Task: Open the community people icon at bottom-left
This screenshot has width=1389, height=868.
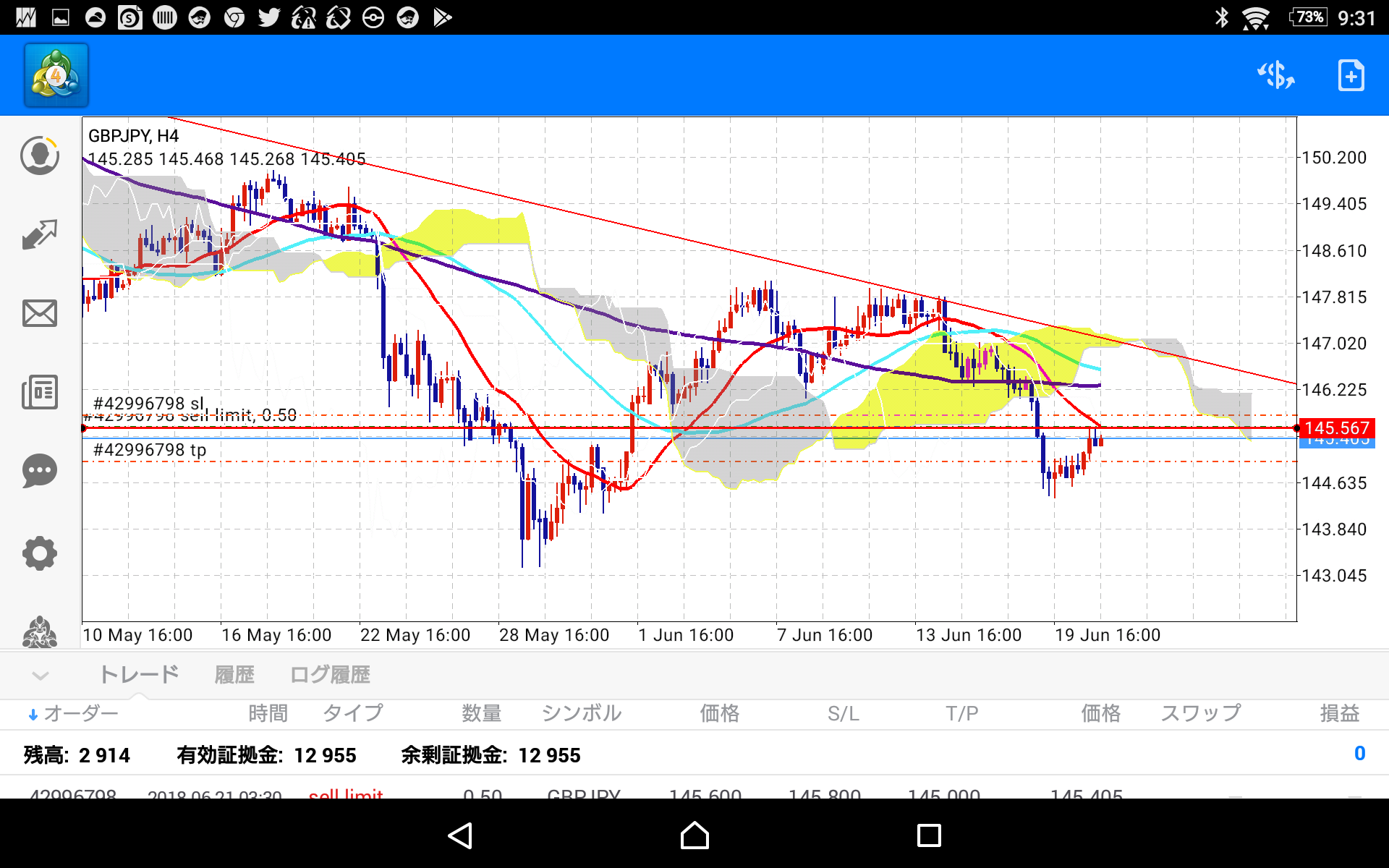Action: pyautogui.click(x=40, y=632)
